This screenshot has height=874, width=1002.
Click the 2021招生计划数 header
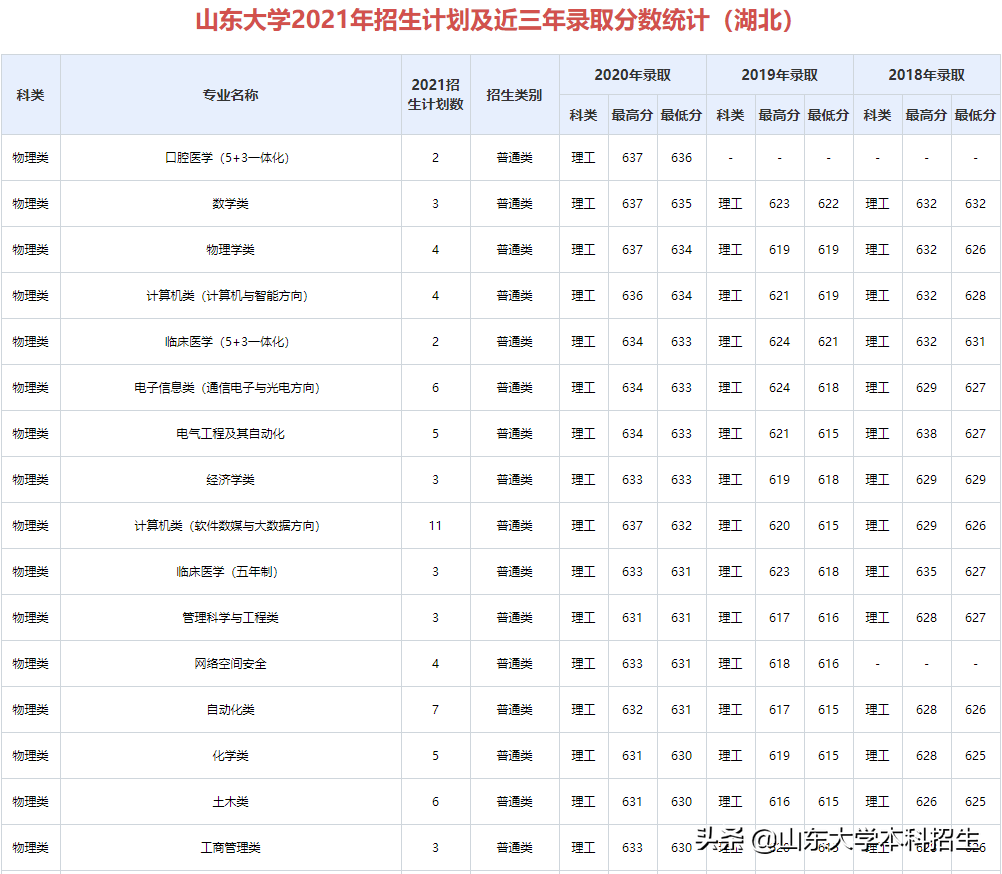click(x=436, y=93)
